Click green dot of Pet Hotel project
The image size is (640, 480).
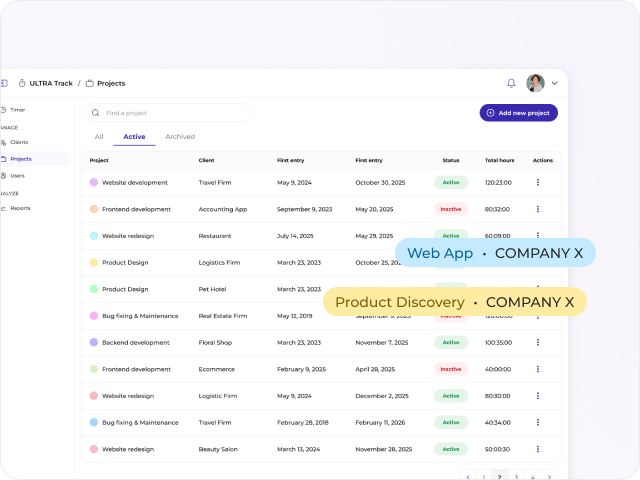click(93, 289)
